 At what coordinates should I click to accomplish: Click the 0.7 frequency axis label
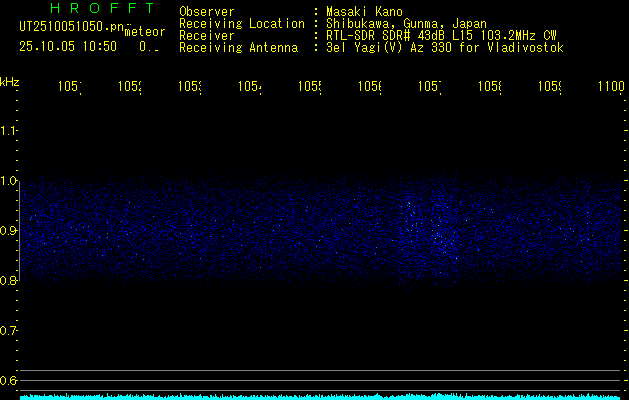pyautogui.click(x=9, y=330)
